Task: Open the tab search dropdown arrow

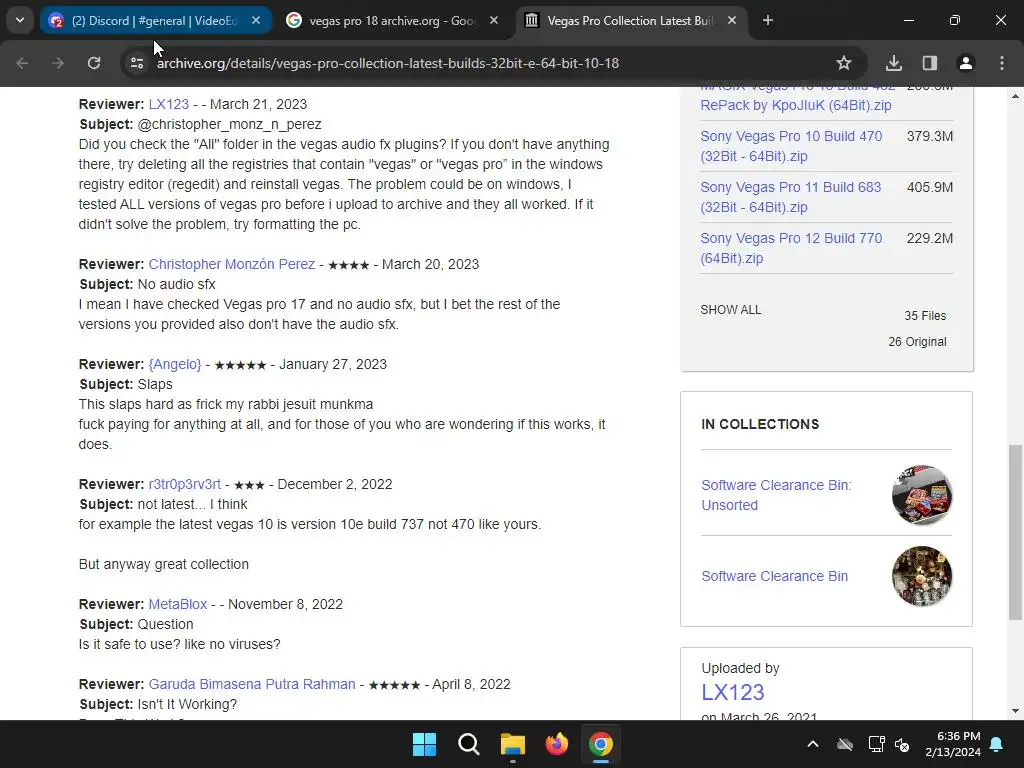Action: coord(20,20)
